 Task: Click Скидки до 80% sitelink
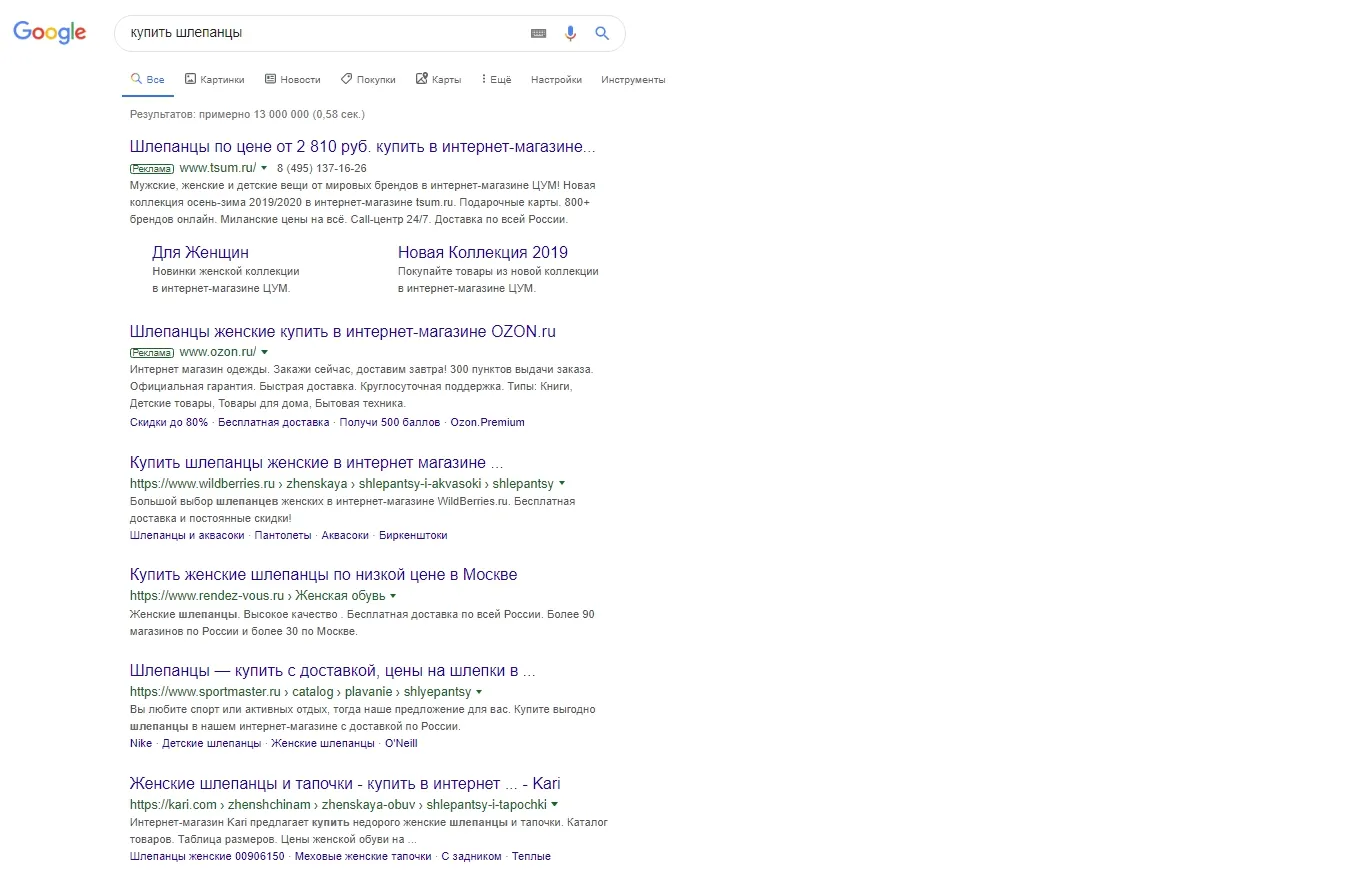coord(169,422)
